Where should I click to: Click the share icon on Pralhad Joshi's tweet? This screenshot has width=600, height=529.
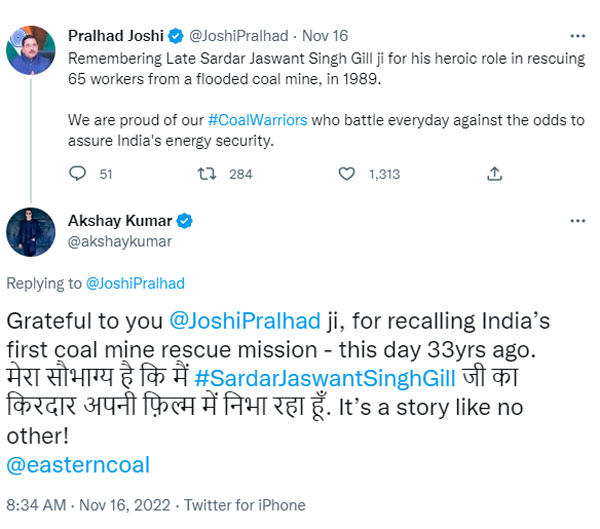pyautogui.click(x=494, y=174)
